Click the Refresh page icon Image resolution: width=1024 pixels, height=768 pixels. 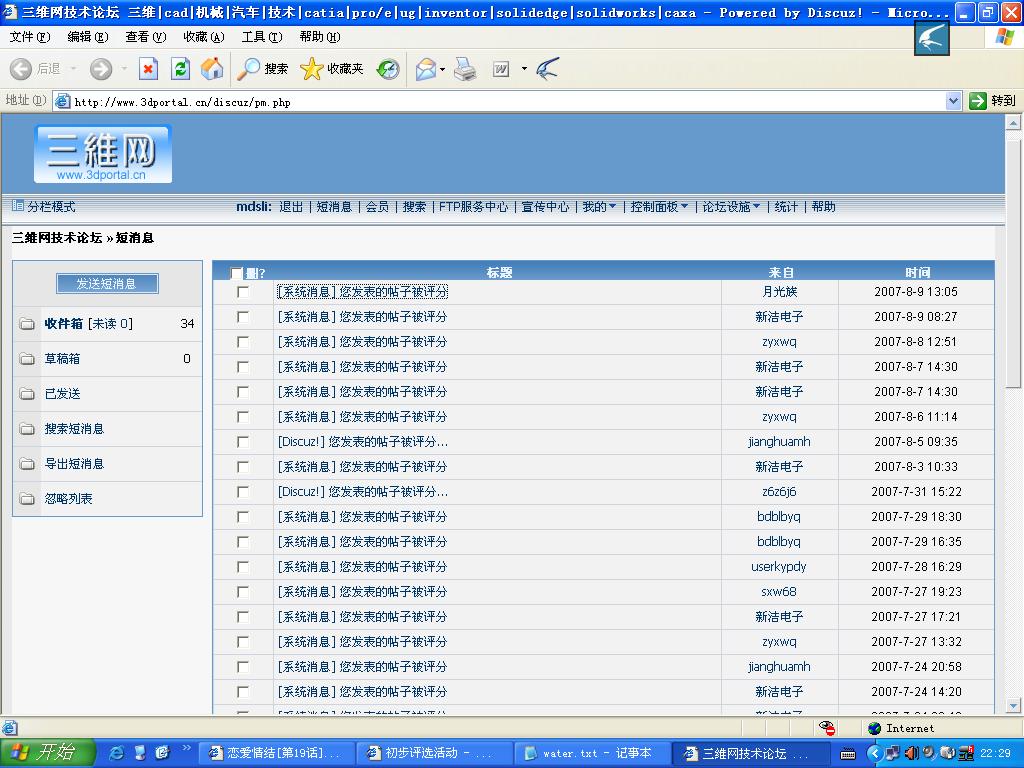click(x=180, y=69)
